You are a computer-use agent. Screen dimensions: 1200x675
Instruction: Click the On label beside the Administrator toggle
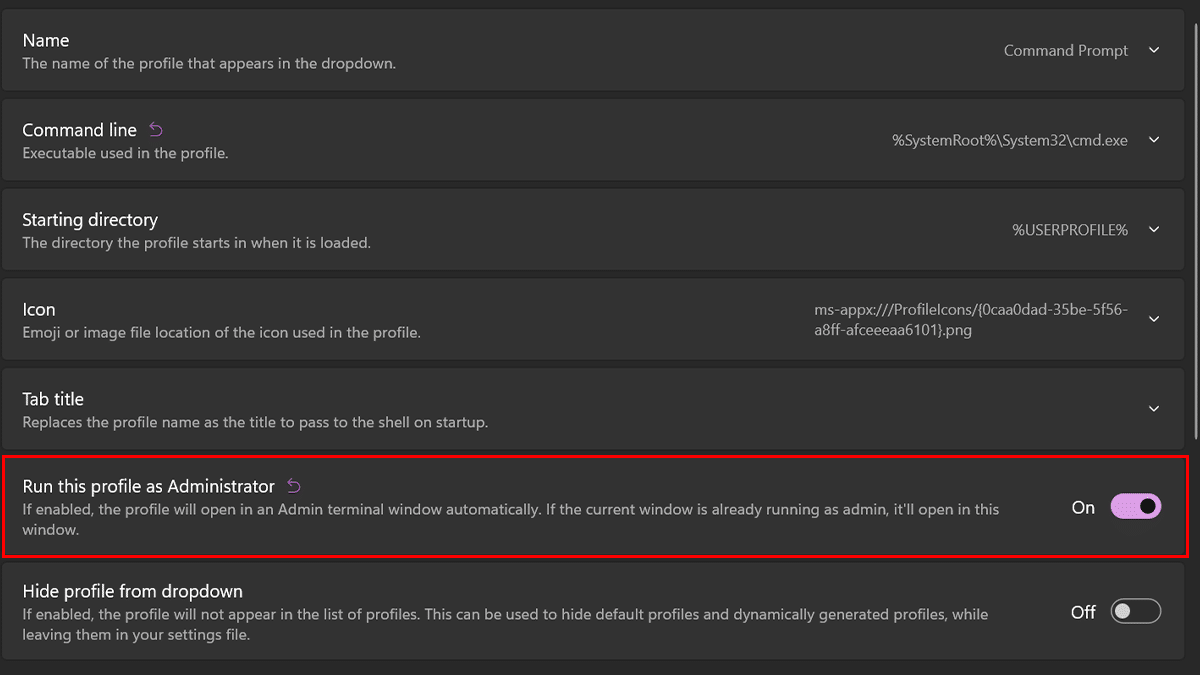1083,508
